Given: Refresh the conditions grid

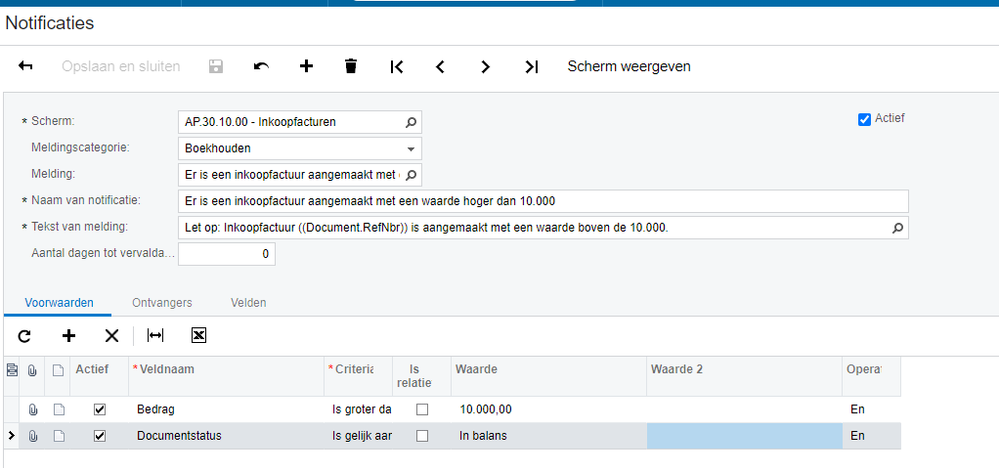Looking at the screenshot, I should 24,336.
